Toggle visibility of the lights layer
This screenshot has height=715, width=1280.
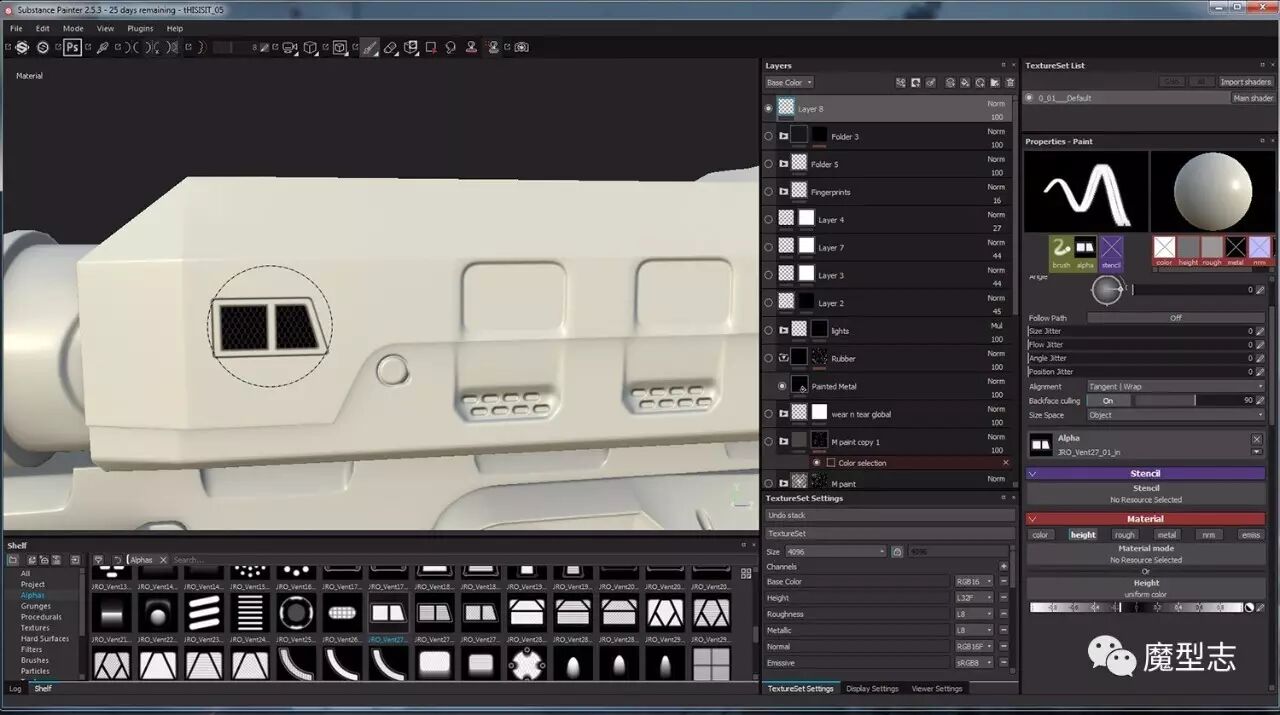768,331
